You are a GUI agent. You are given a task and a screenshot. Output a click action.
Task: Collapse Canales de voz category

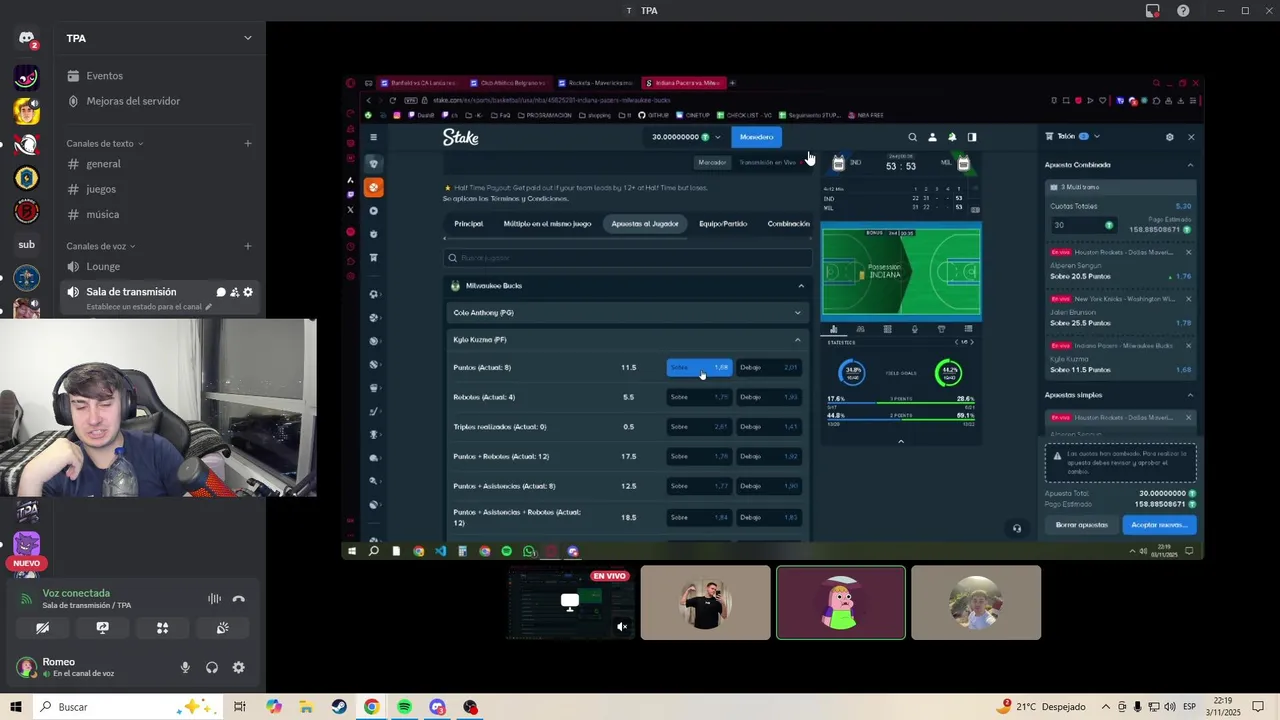[x=101, y=246]
